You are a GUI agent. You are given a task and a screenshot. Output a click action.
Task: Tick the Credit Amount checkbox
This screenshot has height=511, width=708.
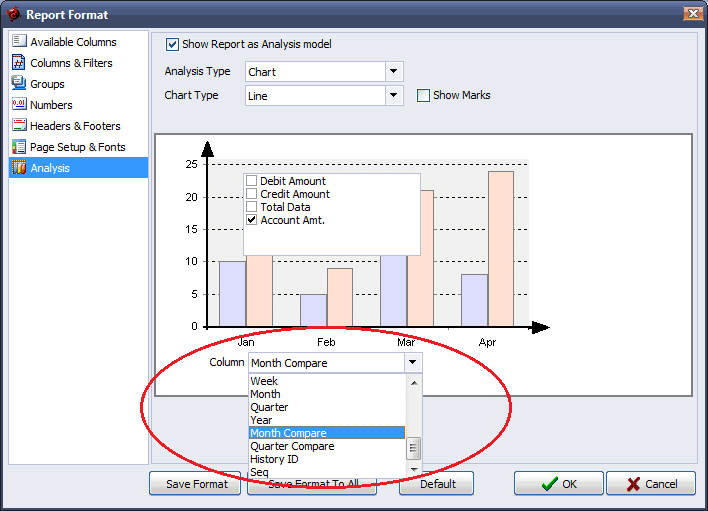click(x=252, y=194)
